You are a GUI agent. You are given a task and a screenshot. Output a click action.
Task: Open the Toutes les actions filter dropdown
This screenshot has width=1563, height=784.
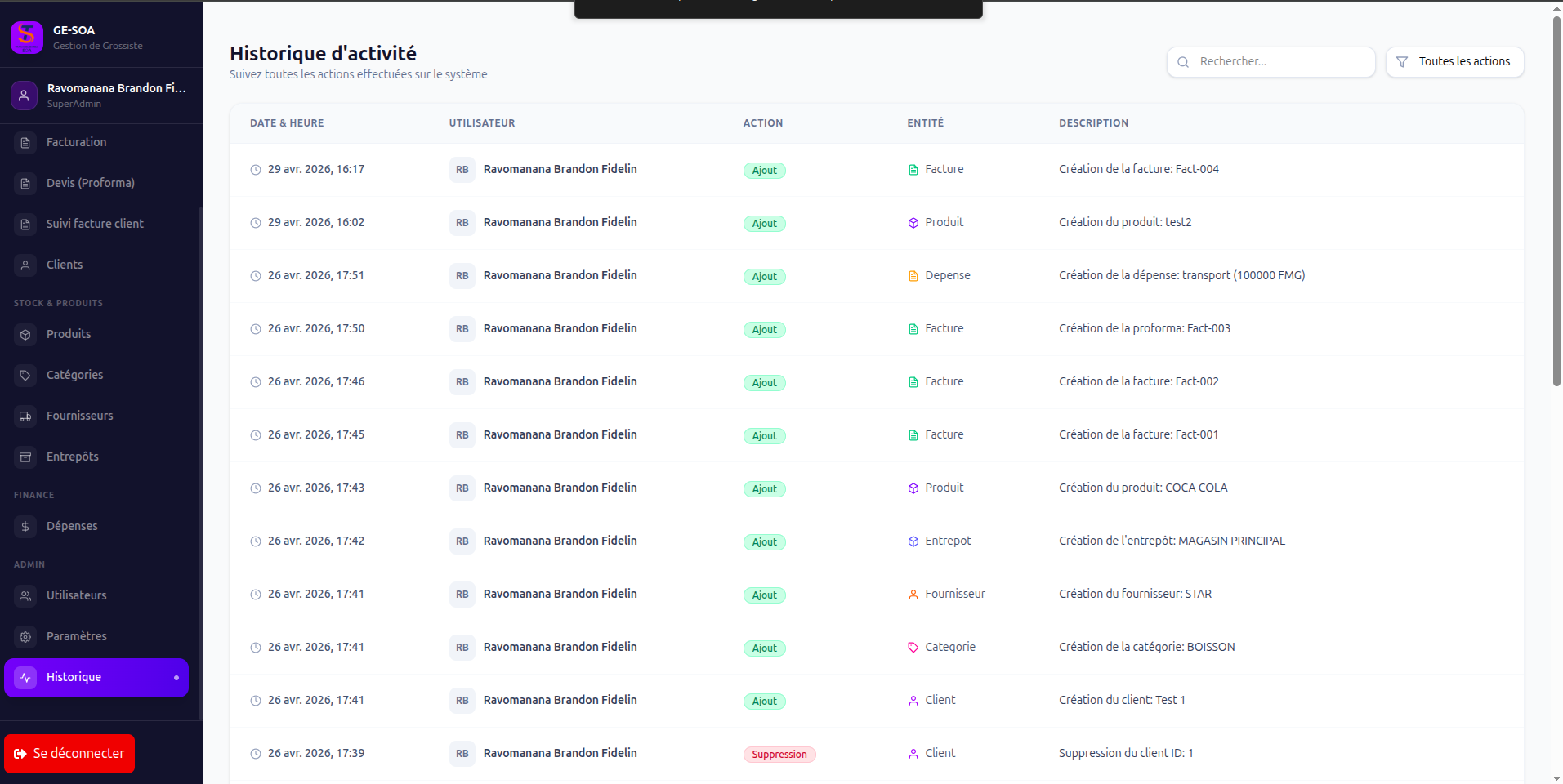(x=1454, y=62)
